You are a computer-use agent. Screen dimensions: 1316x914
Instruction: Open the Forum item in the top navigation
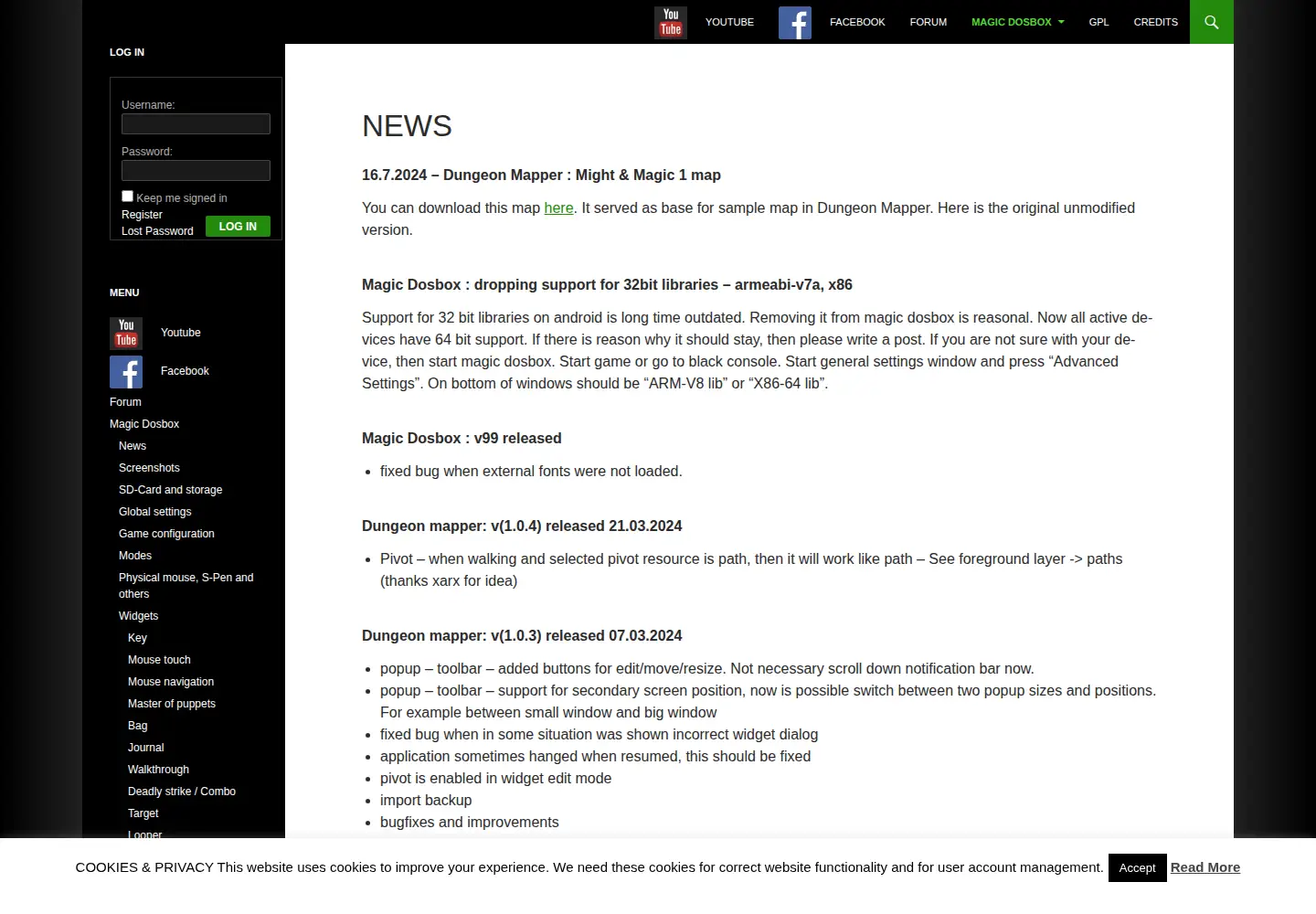[929, 22]
